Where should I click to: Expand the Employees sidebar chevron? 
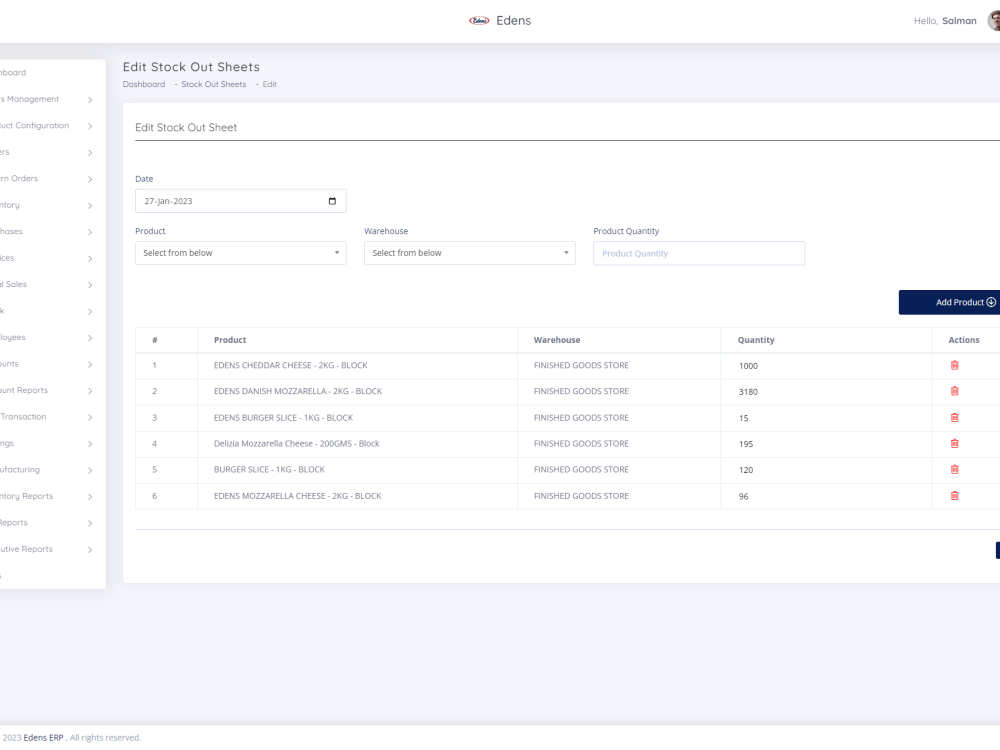[90, 338]
